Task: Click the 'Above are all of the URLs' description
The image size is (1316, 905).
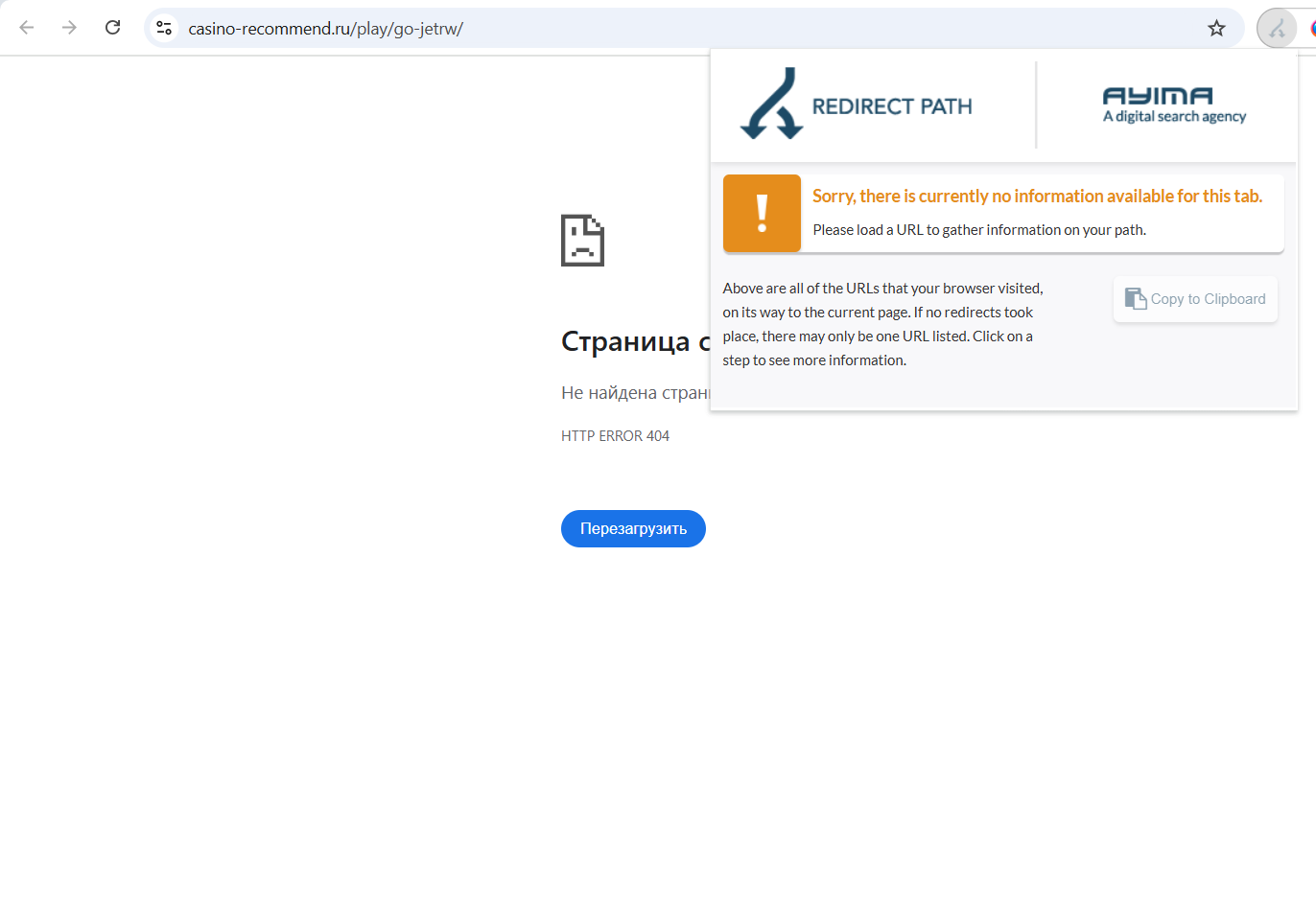Action: pos(882,324)
